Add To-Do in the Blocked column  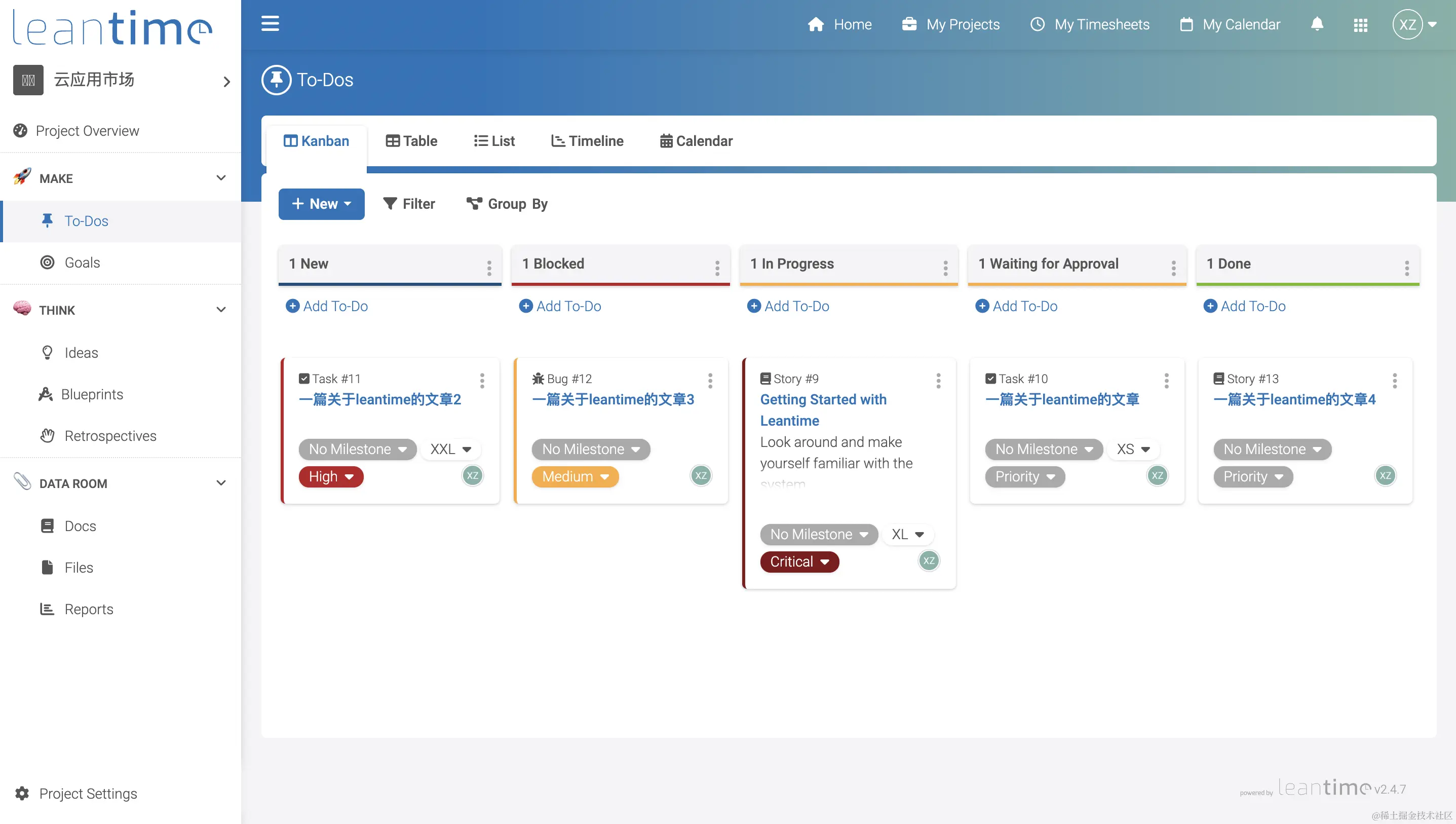pos(560,306)
